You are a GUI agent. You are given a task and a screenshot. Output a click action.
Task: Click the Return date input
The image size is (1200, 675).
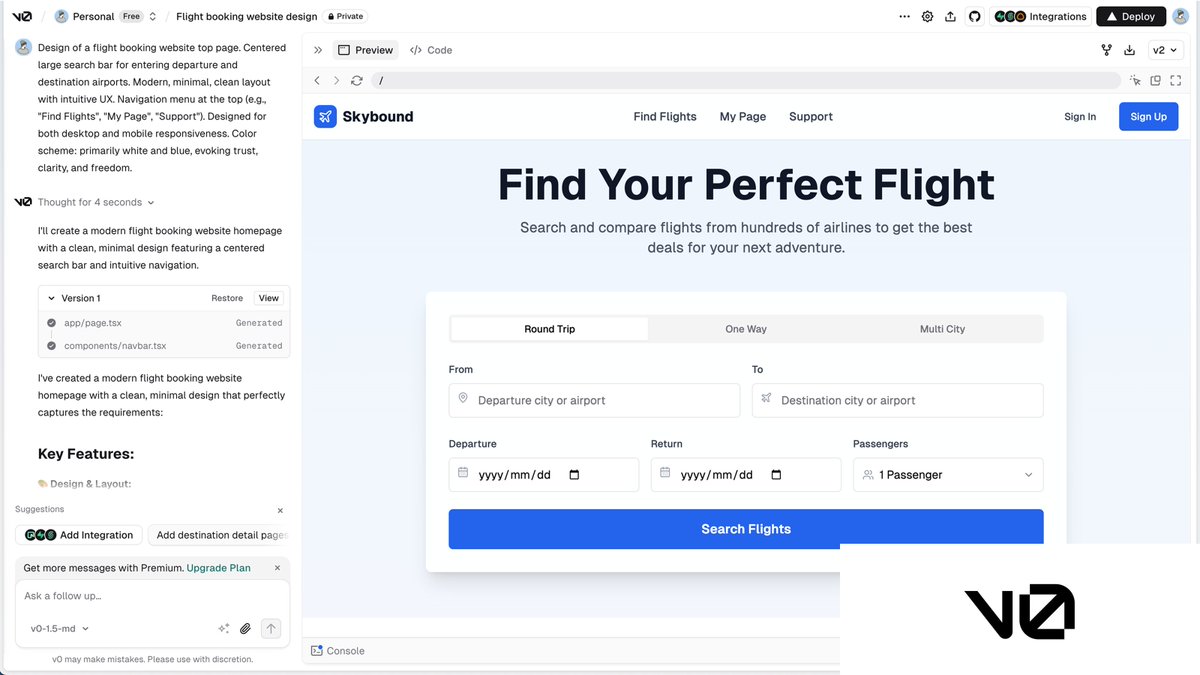[746, 475]
